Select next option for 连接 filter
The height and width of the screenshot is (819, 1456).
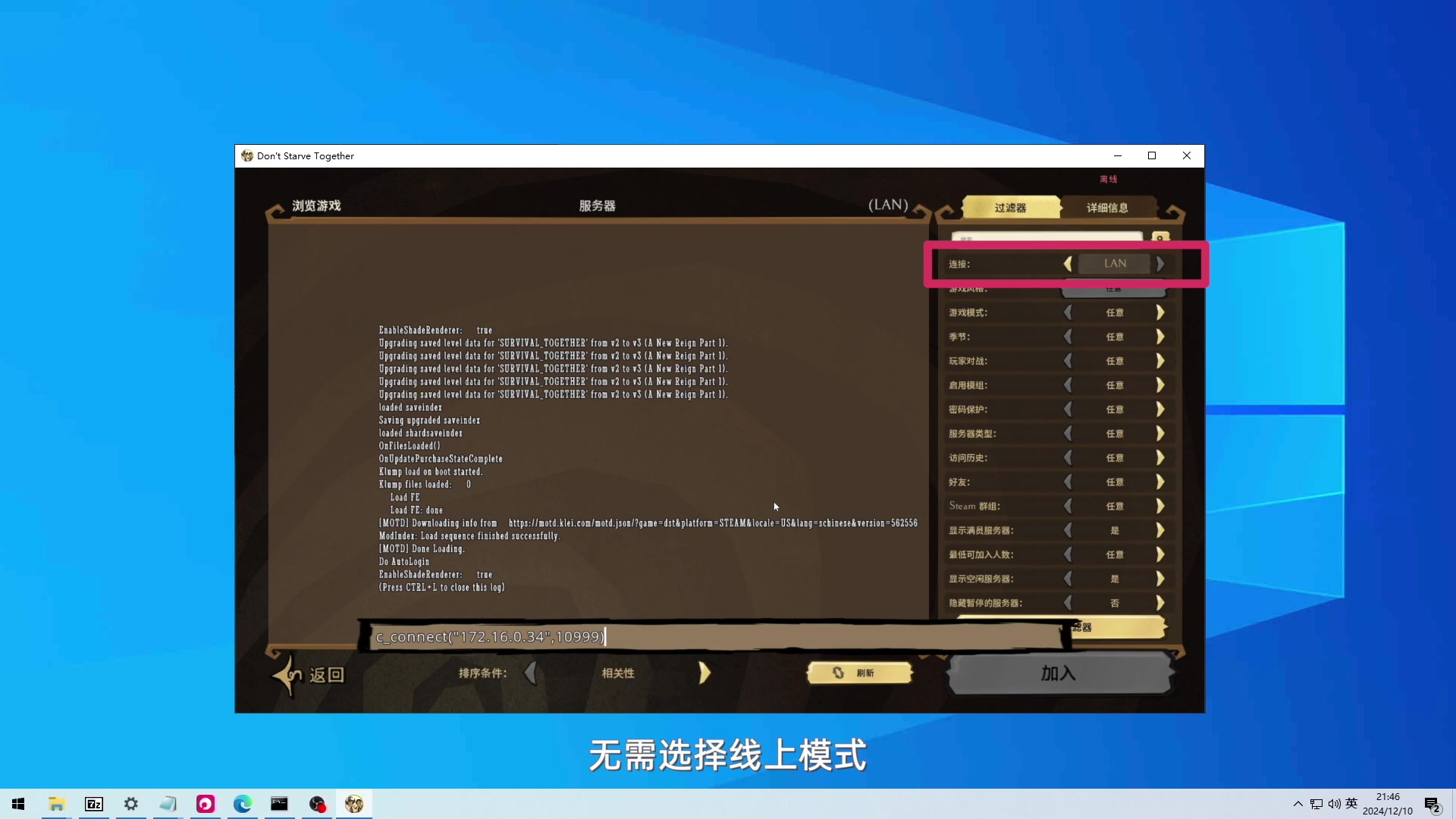(x=1160, y=263)
